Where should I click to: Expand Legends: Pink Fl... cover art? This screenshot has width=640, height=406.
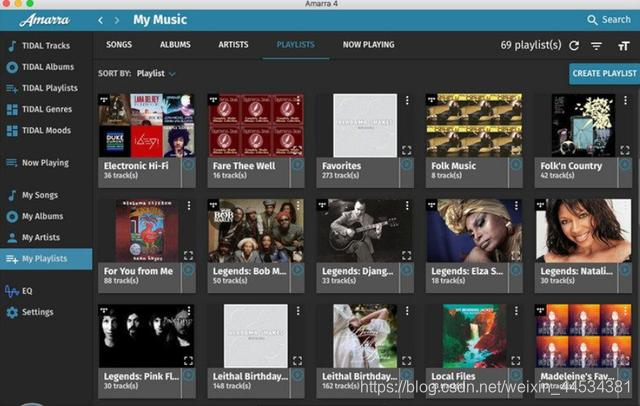(188, 361)
